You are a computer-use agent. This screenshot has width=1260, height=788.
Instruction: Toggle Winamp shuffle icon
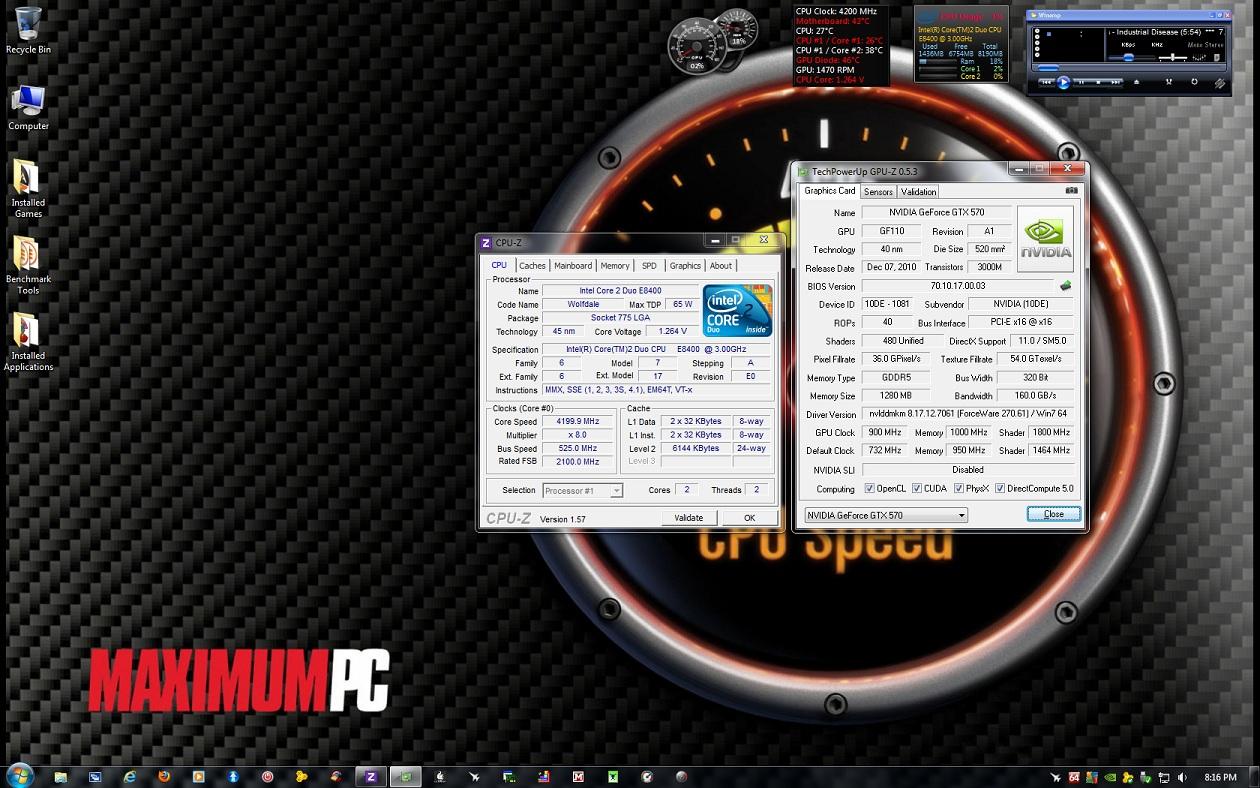pos(1168,82)
